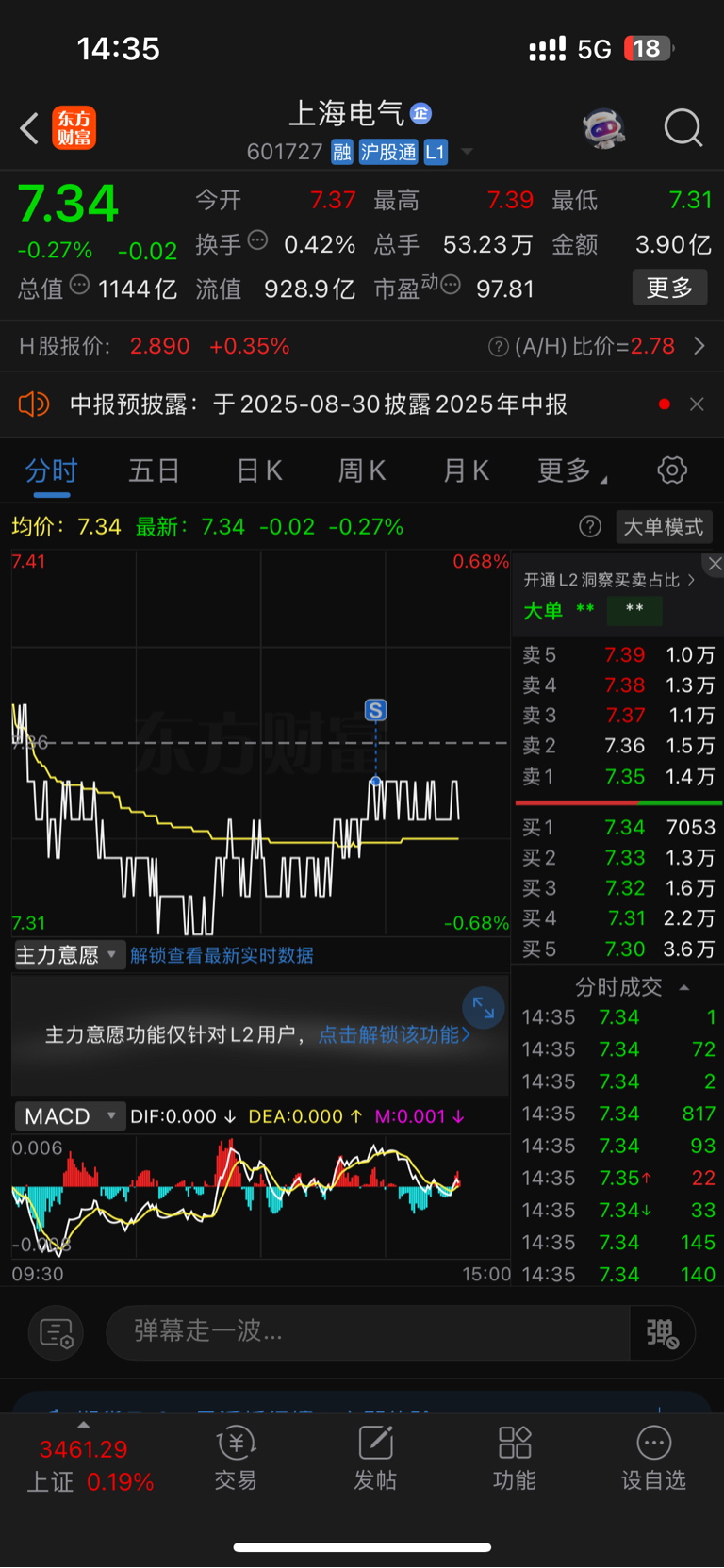Tap the help question mark beside 大单模式
724x1568 pixels.
[590, 526]
